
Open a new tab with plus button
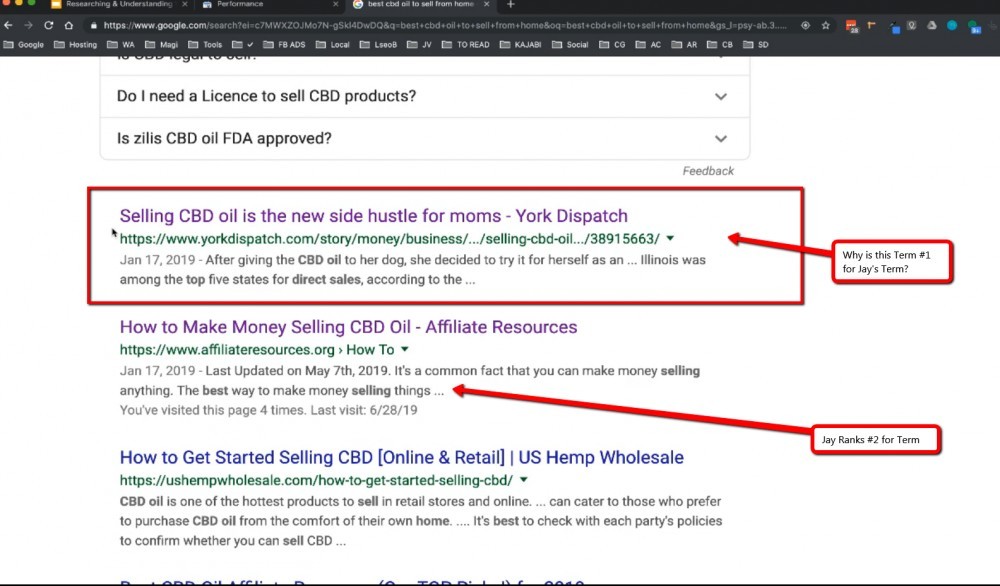[x=510, y=4]
